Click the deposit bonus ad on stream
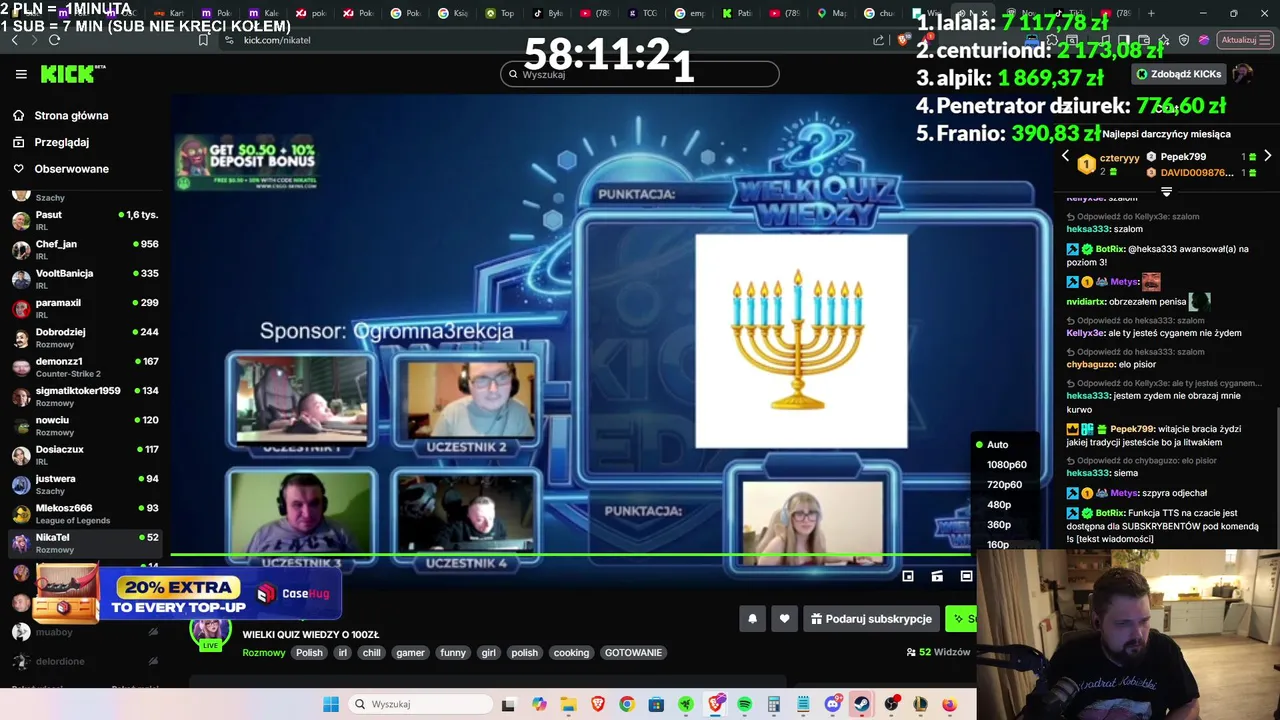 coord(248,162)
